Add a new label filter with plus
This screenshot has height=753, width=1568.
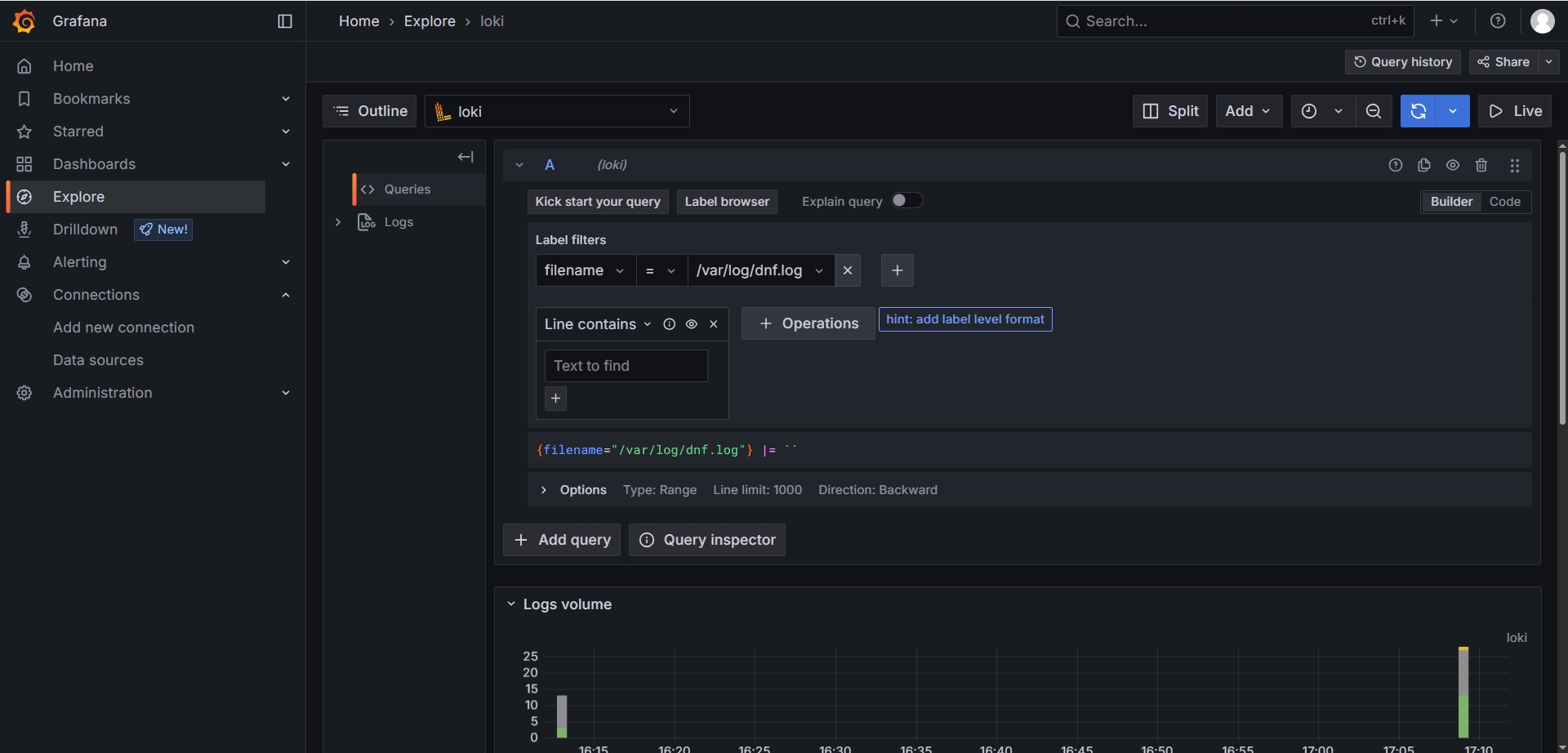pyautogui.click(x=897, y=270)
